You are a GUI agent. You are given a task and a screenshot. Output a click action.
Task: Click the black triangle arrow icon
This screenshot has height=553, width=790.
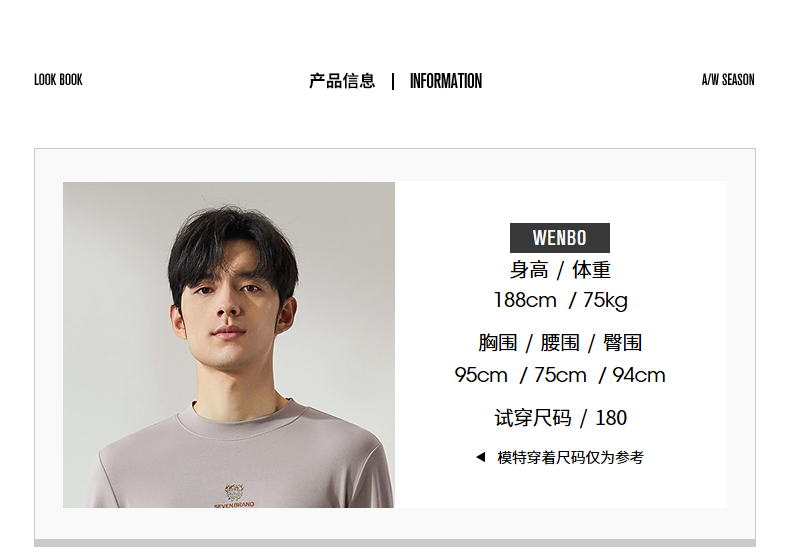[481, 457]
